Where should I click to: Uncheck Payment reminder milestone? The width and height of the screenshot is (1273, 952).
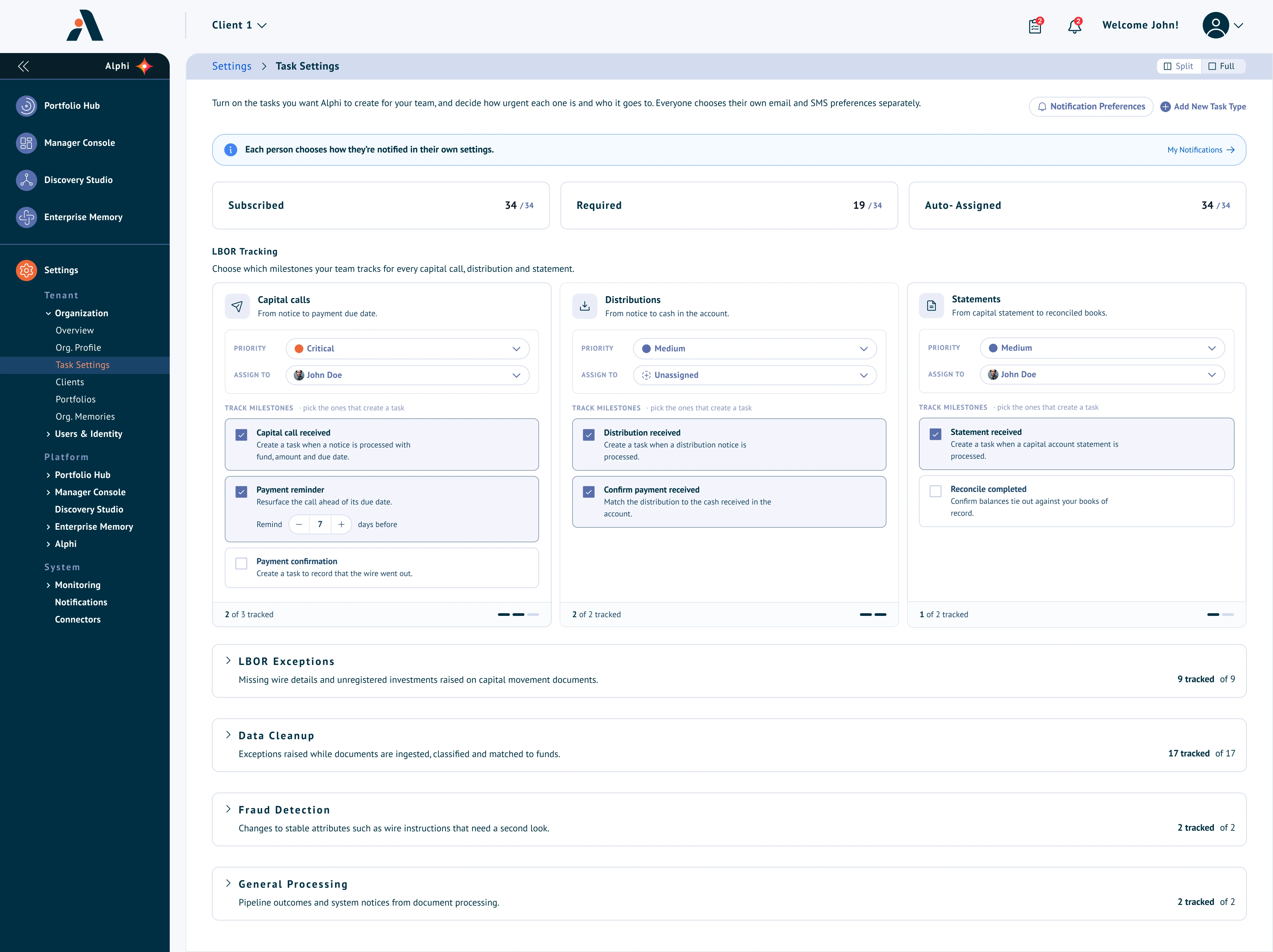click(x=241, y=492)
